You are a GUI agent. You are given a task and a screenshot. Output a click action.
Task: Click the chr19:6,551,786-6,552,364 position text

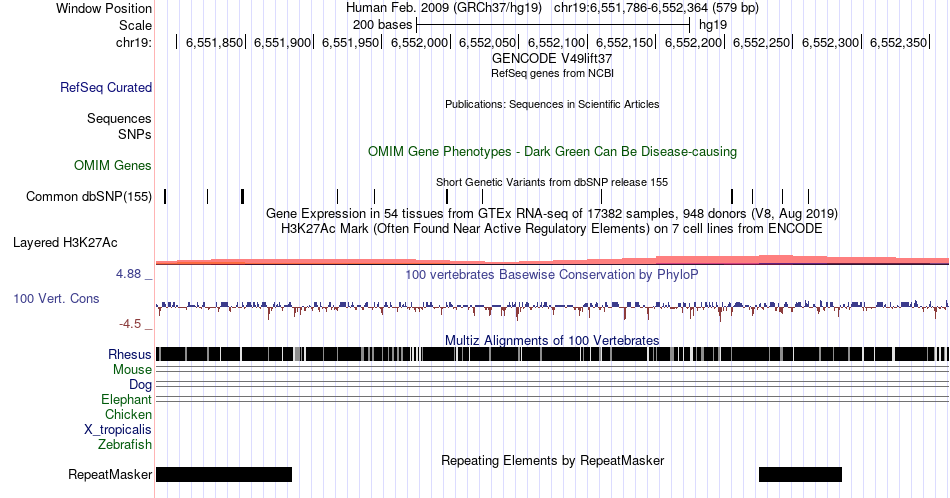656,8
